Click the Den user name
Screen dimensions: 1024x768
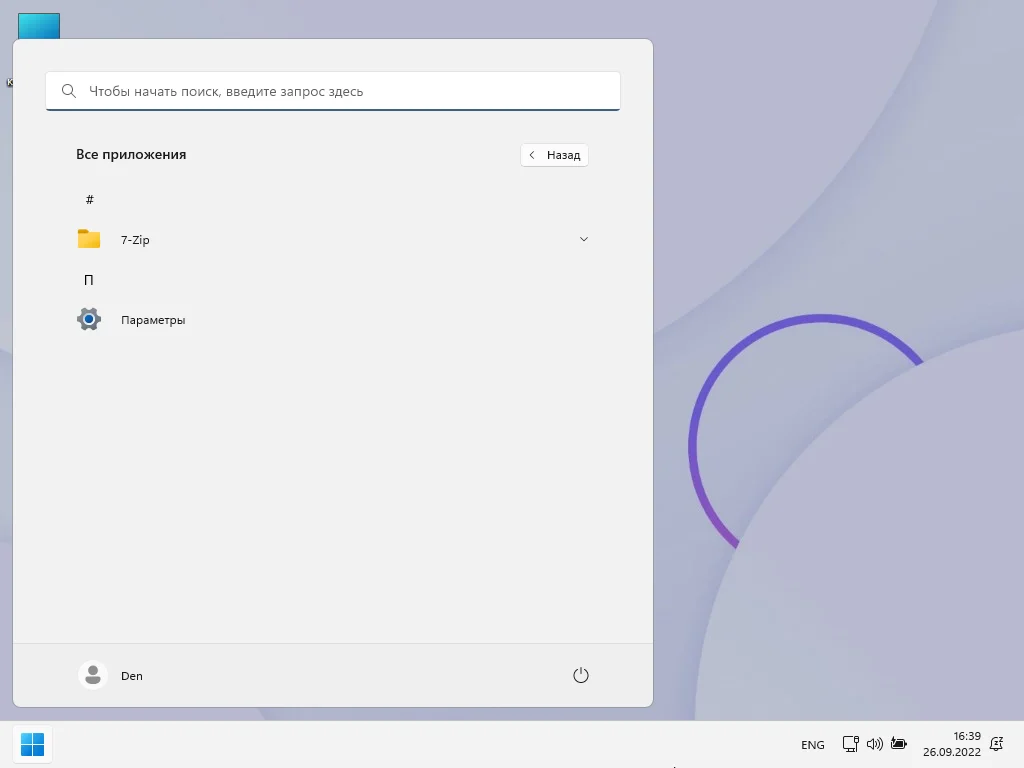point(131,676)
